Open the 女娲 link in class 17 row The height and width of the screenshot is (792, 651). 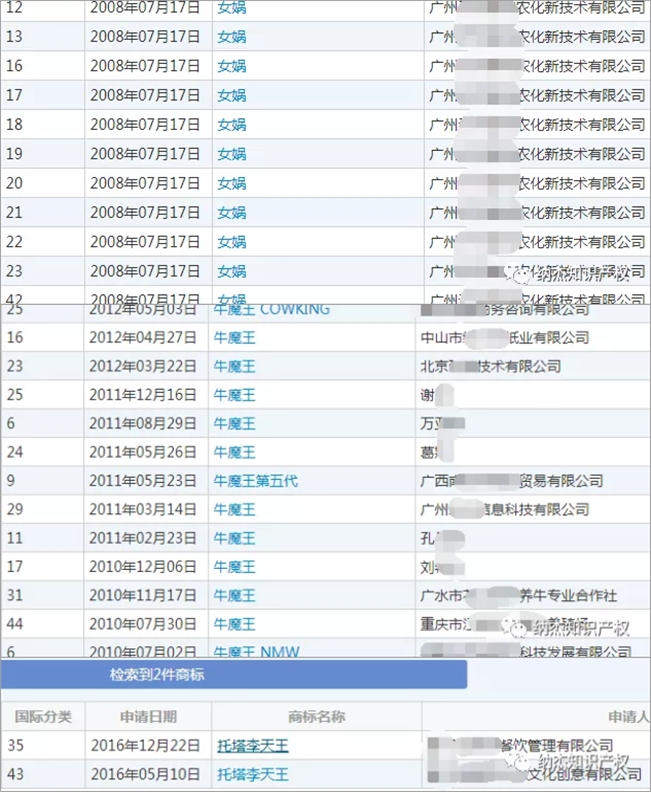pyautogui.click(x=232, y=95)
